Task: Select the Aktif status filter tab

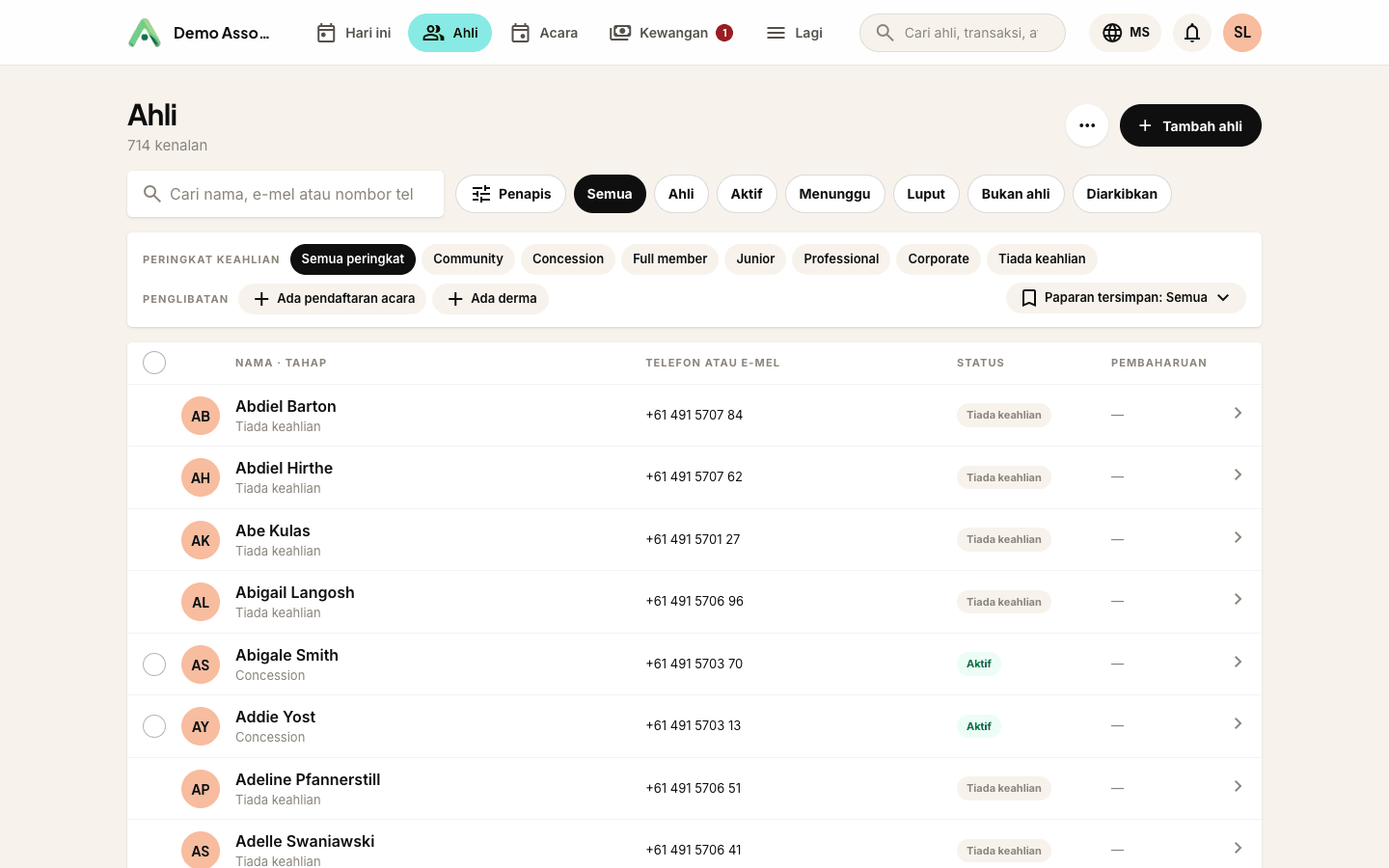Action: coord(747,194)
